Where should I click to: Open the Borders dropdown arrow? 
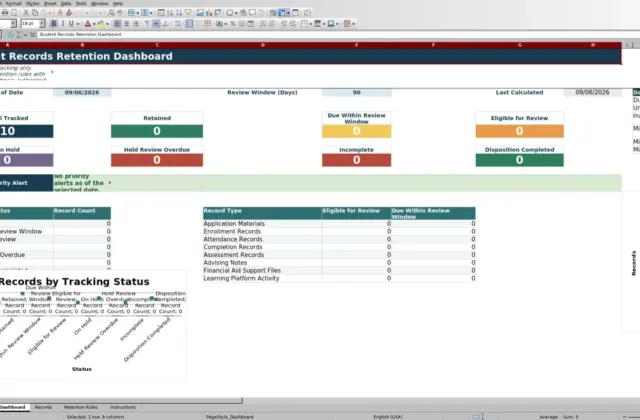(x=311, y=24)
